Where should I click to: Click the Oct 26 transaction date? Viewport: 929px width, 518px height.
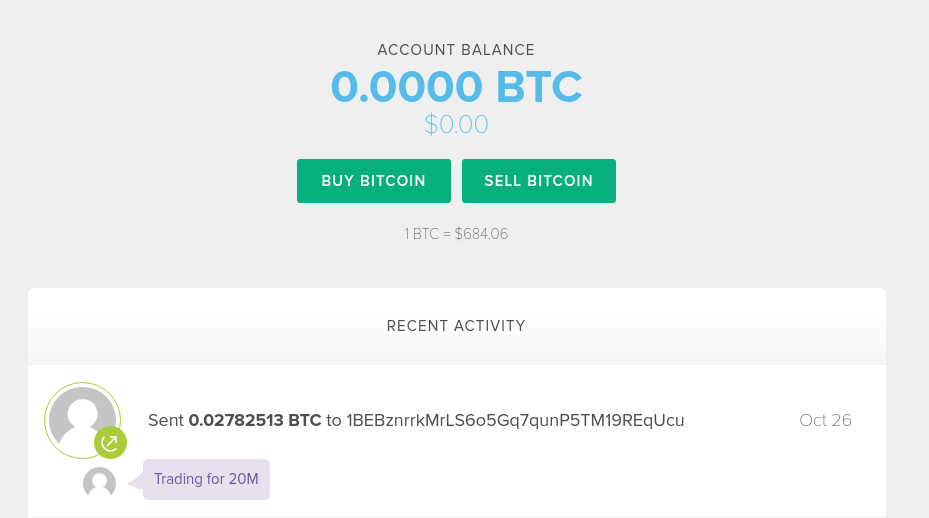pos(825,420)
